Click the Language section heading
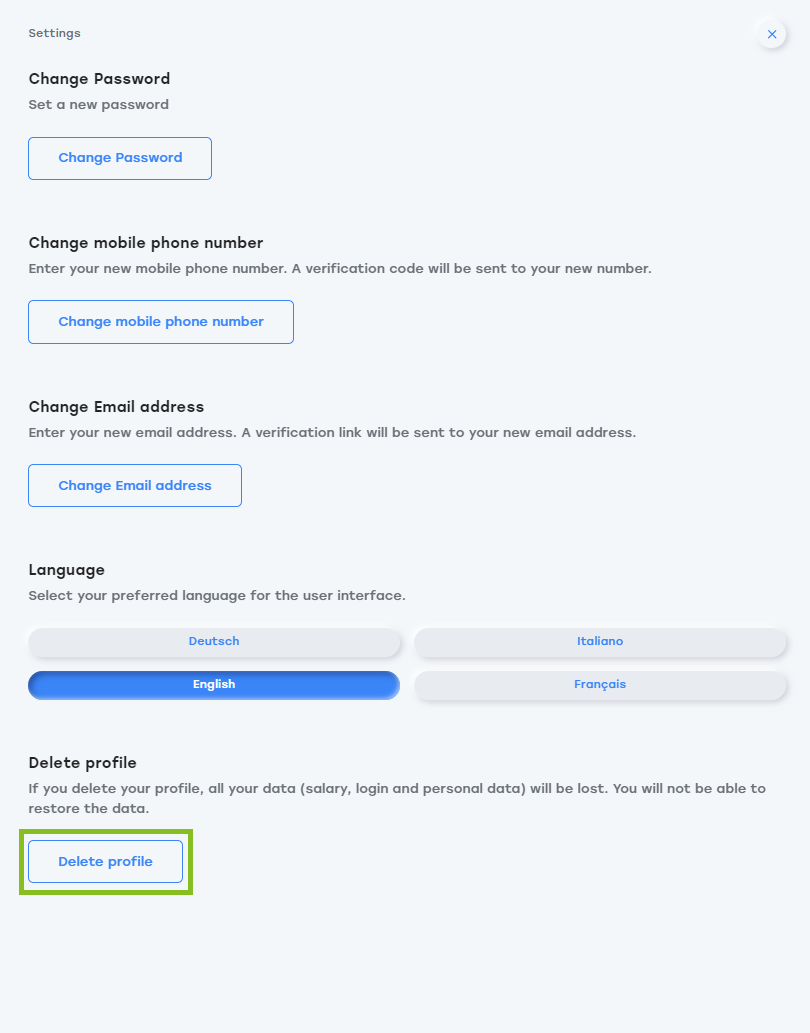Viewport: 810px width, 1033px height. (x=67, y=571)
